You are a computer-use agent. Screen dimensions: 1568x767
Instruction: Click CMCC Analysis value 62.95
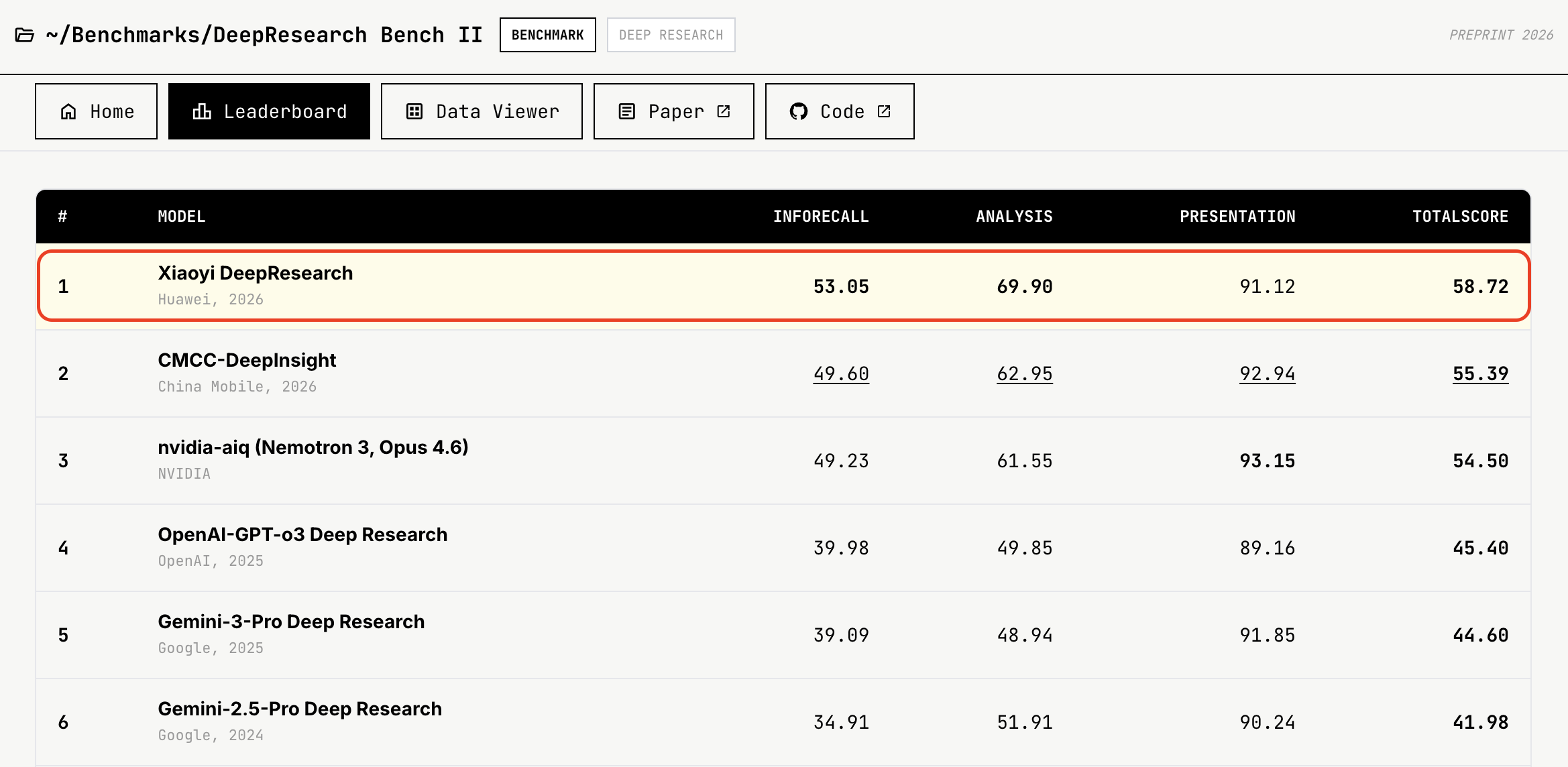click(x=1025, y=374)
